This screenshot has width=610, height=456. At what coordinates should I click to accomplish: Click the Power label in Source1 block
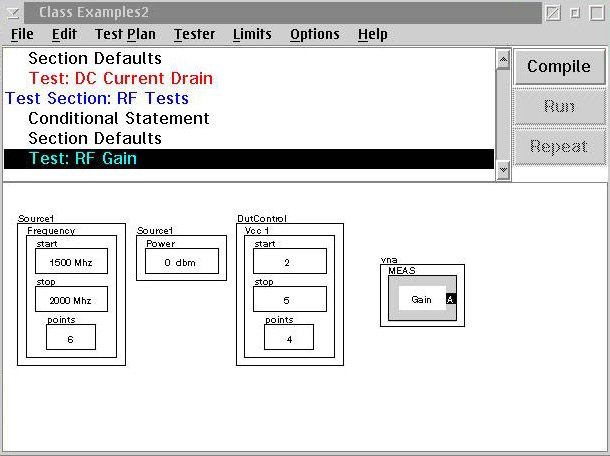[161, 244]
